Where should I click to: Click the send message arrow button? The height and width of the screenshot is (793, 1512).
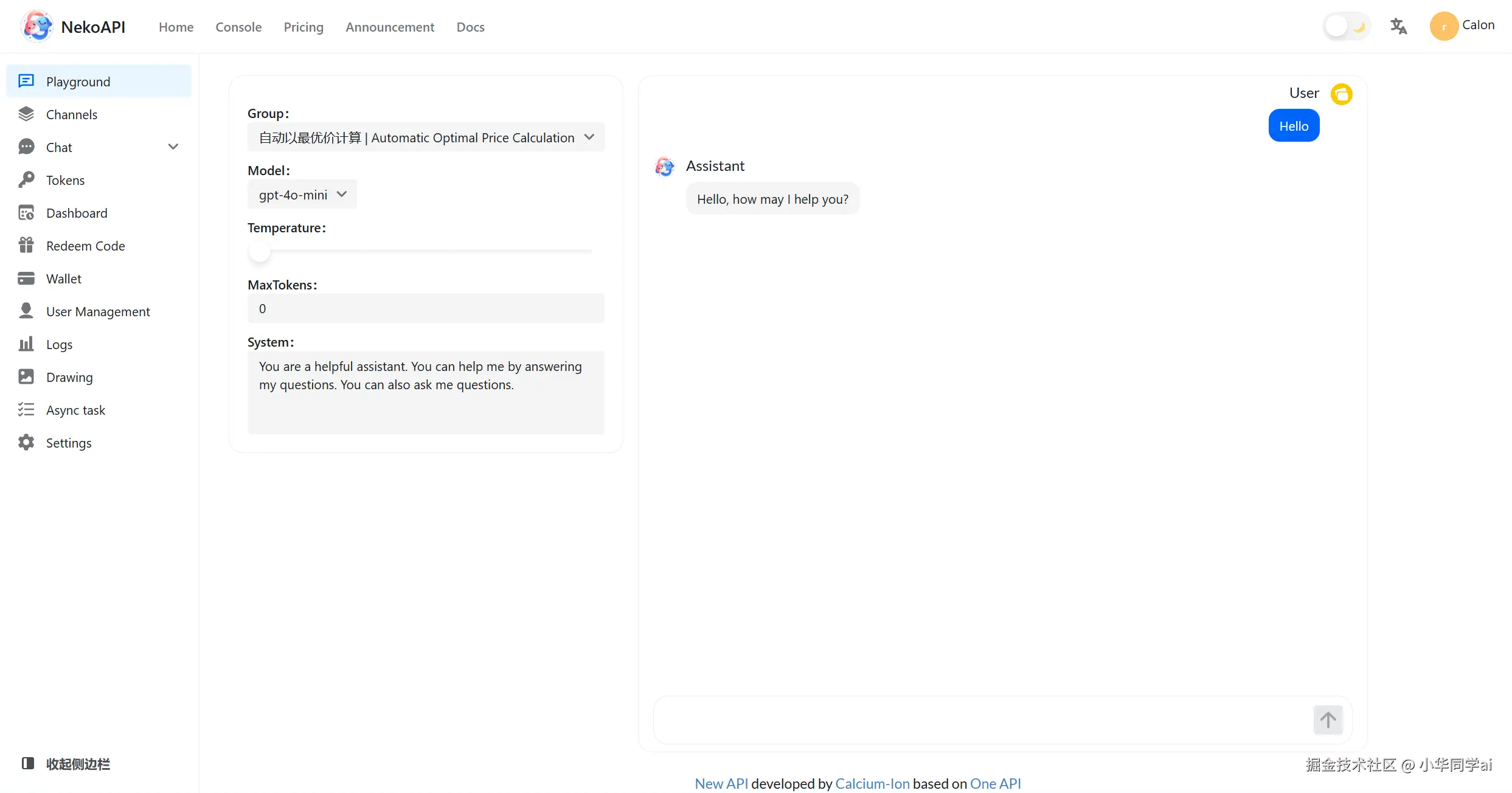point(1328,720)
